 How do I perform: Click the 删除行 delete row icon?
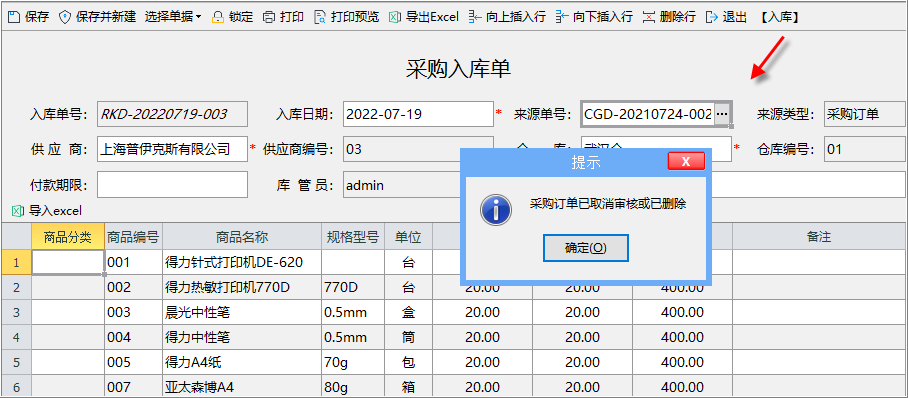click(x=649, y=17)
